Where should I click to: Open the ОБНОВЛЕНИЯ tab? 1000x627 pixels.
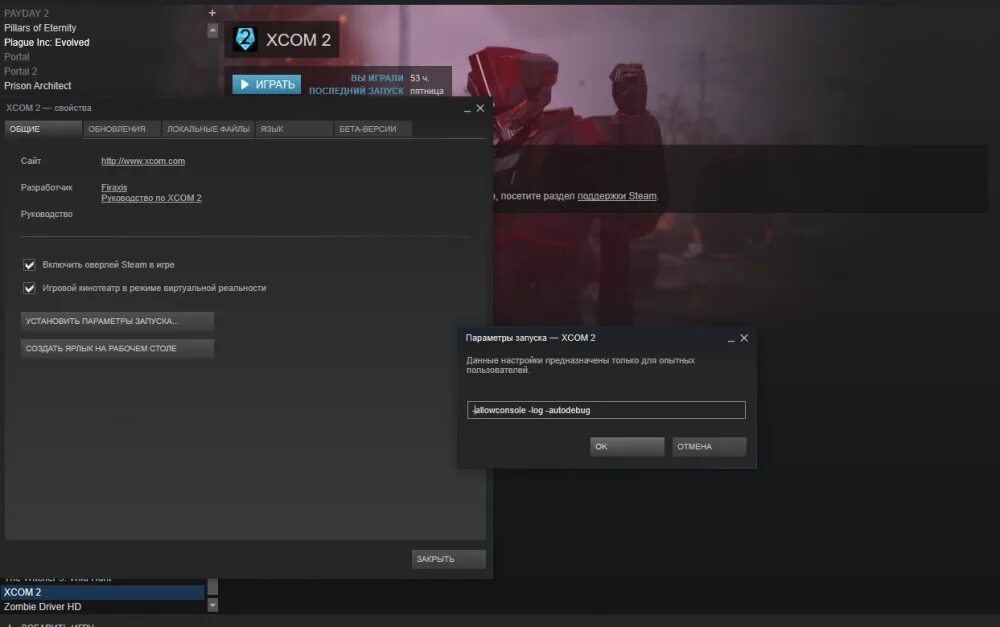(121, 129)
